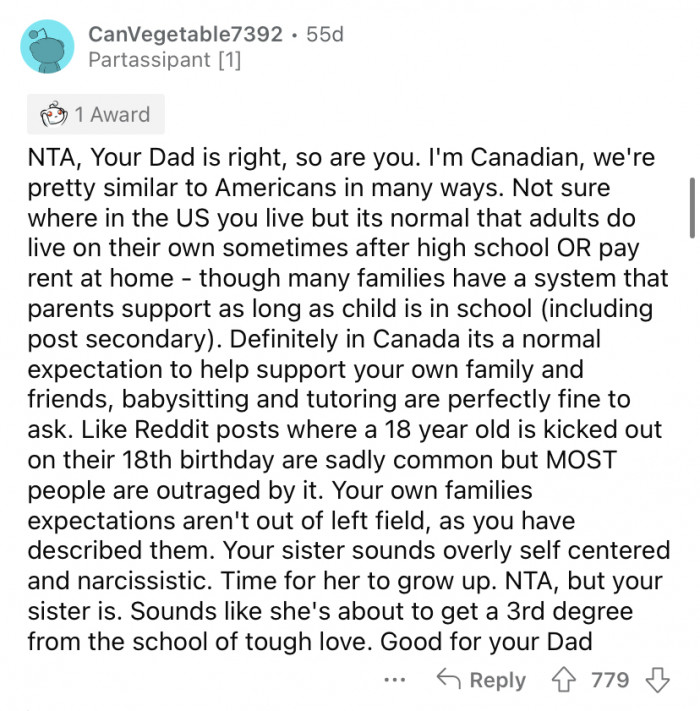Viewport: 700px width, 711px height.
Task: Click the curved reply arrow icon
Action: [448, 680]
